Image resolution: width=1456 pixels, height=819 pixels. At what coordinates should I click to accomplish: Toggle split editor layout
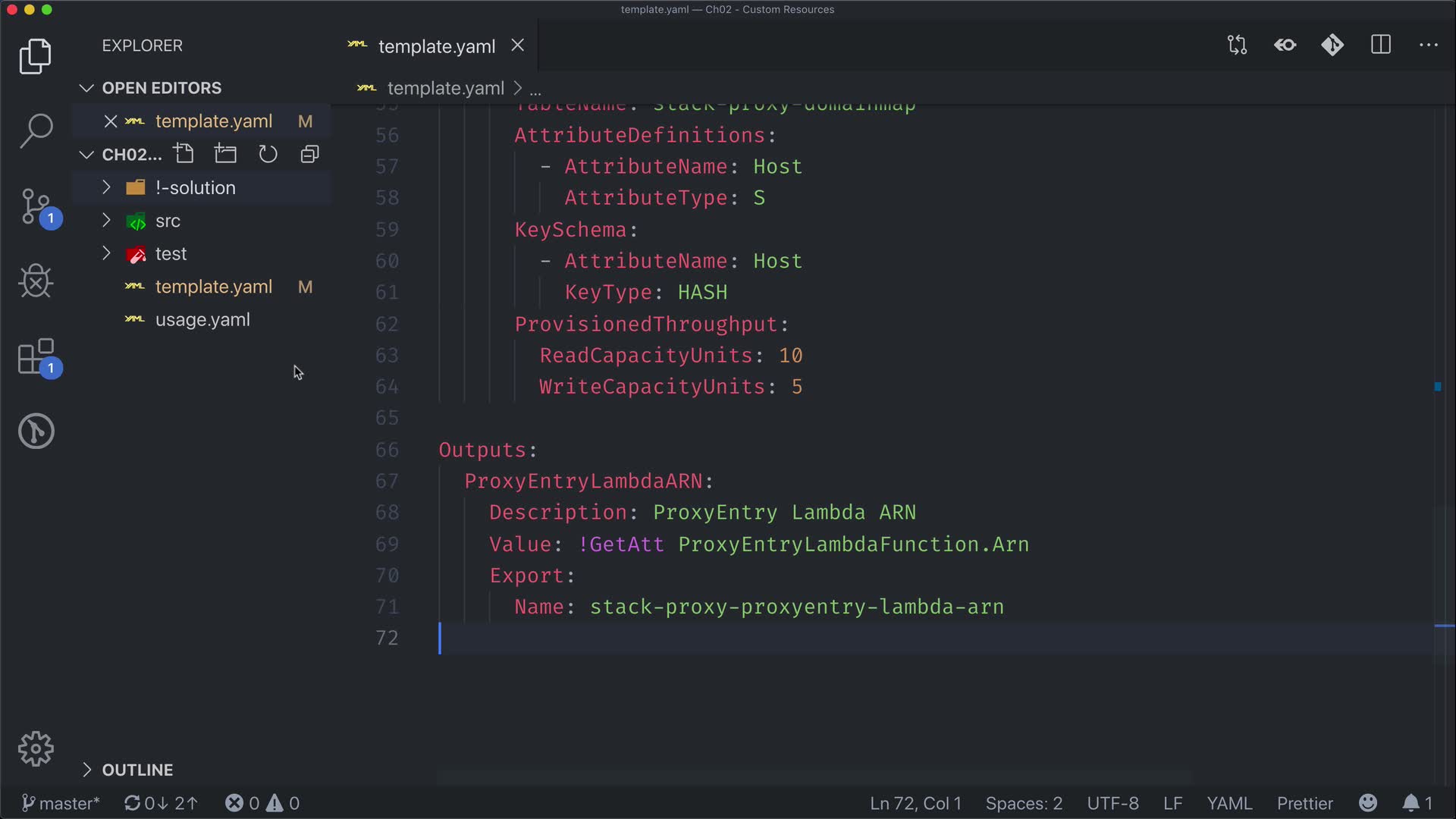[1380, 45]
